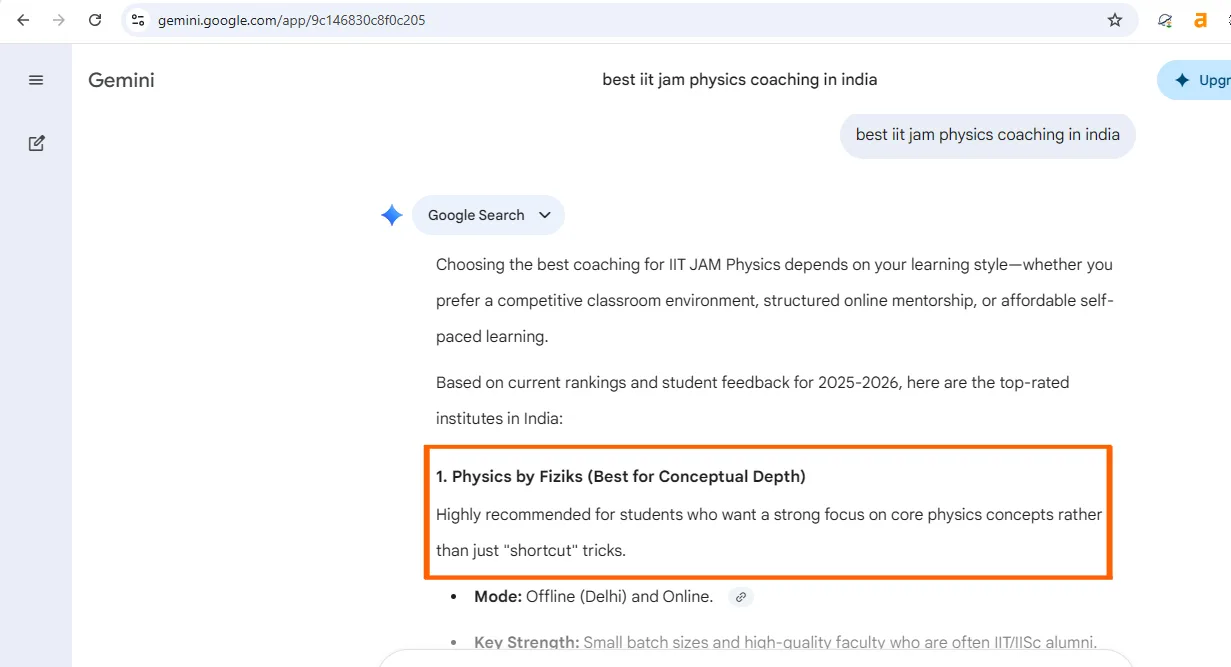Open the source link chip after Online
Viewport: 1231px width, 667px height.
pyautogui.click(x=741, y=597)
